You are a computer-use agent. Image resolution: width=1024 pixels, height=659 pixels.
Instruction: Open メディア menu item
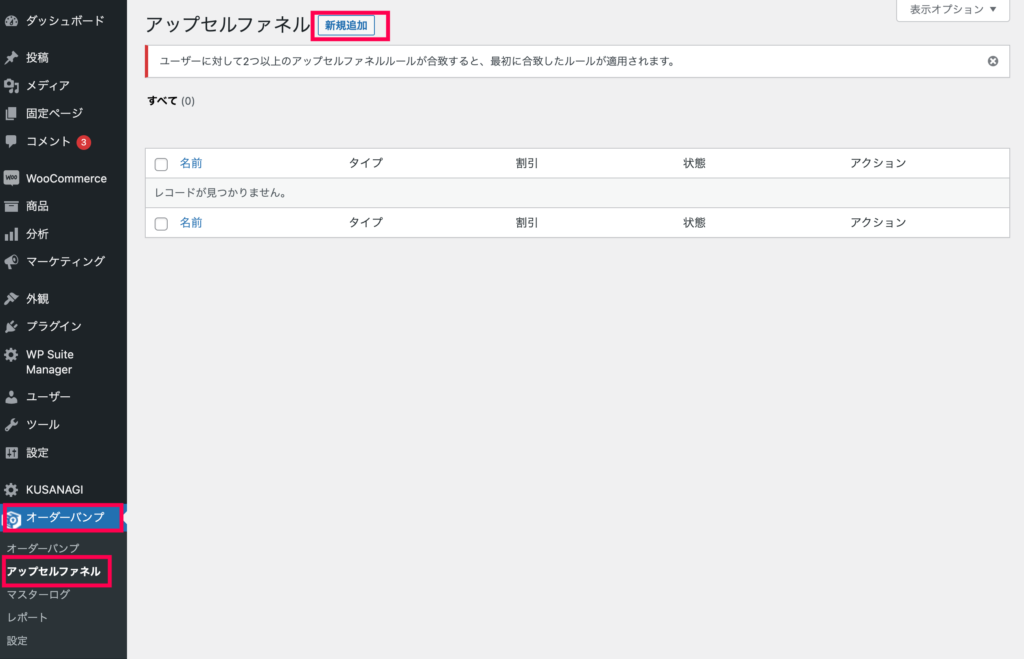tap(48, 86)
